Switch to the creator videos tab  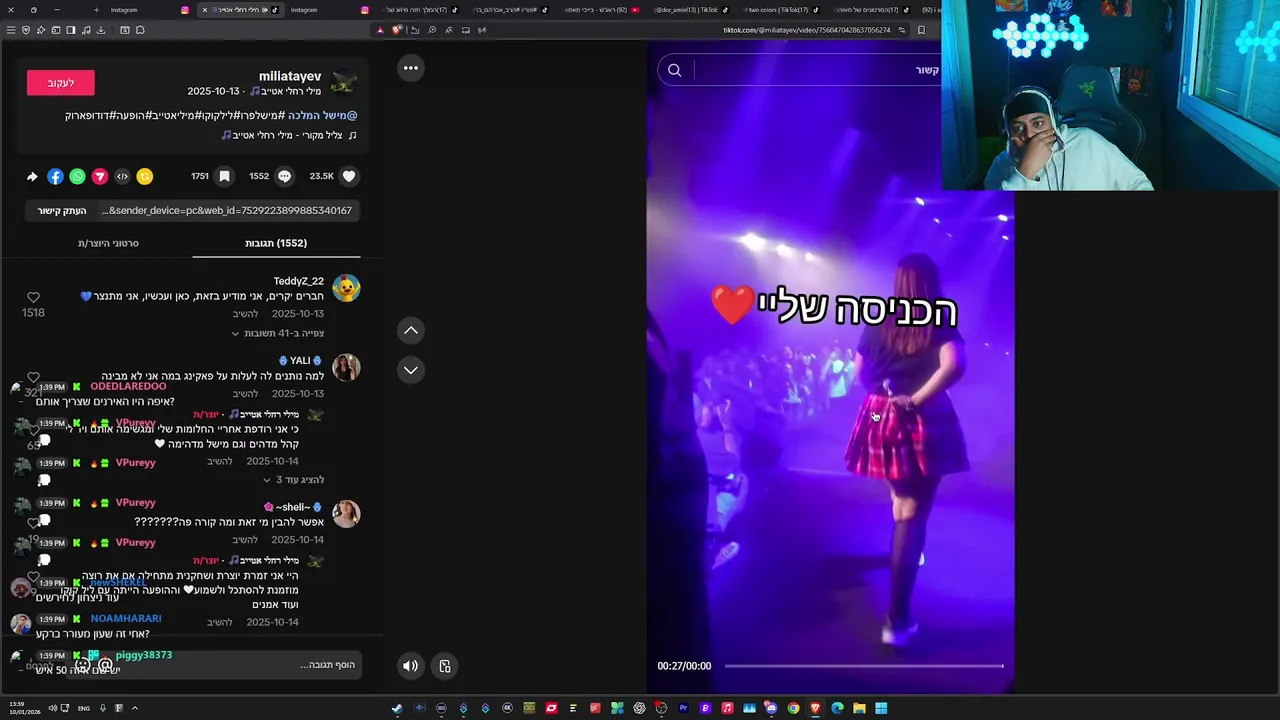point(108,243)
